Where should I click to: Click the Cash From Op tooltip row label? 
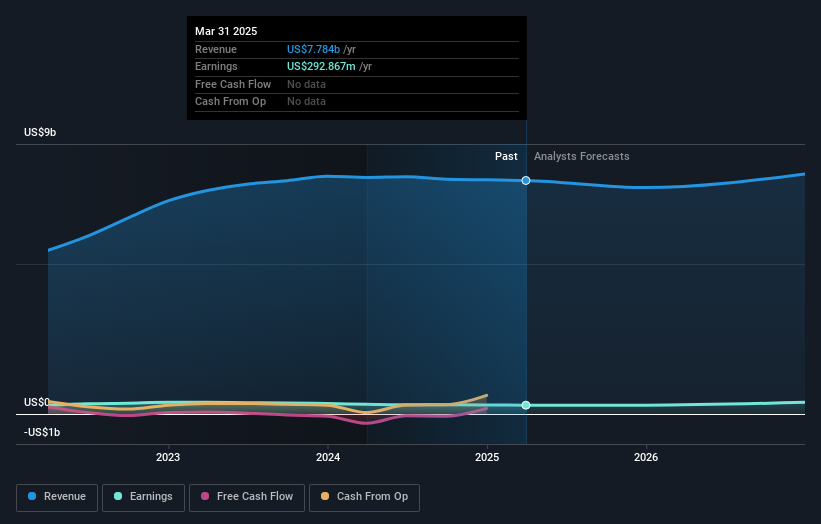coord(230,102)
